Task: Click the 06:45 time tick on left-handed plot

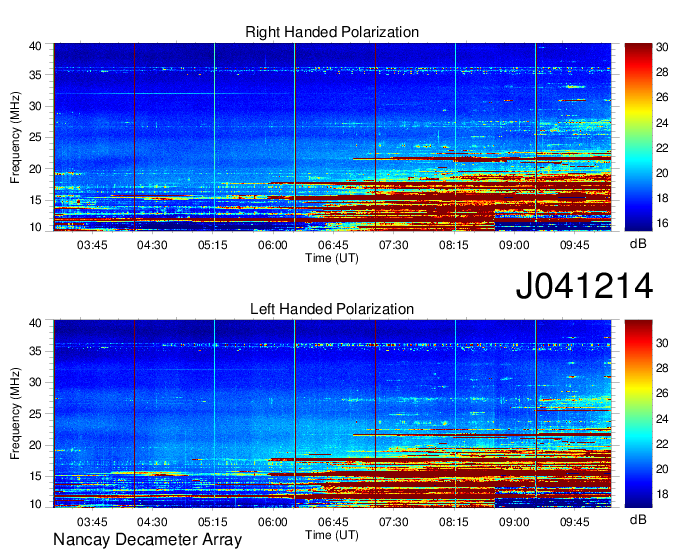Action: [x=333, y=522]
